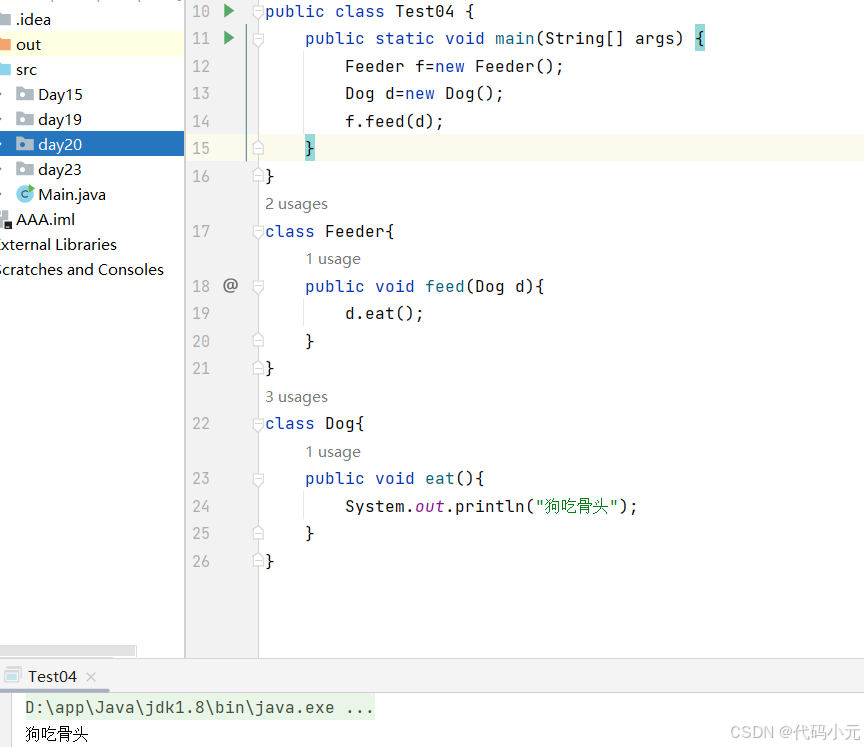Image resolution: width=864 pixels, height=747 pixels.
Task: Collapse the feed method fold on line 18
Action: point(257,286)
